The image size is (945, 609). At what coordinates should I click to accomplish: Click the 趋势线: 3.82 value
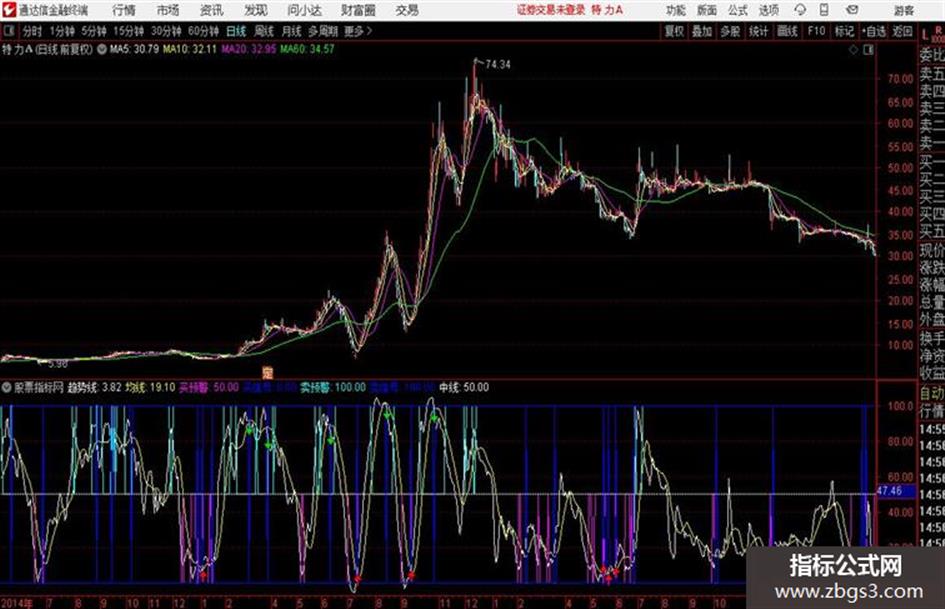[94, 387]
